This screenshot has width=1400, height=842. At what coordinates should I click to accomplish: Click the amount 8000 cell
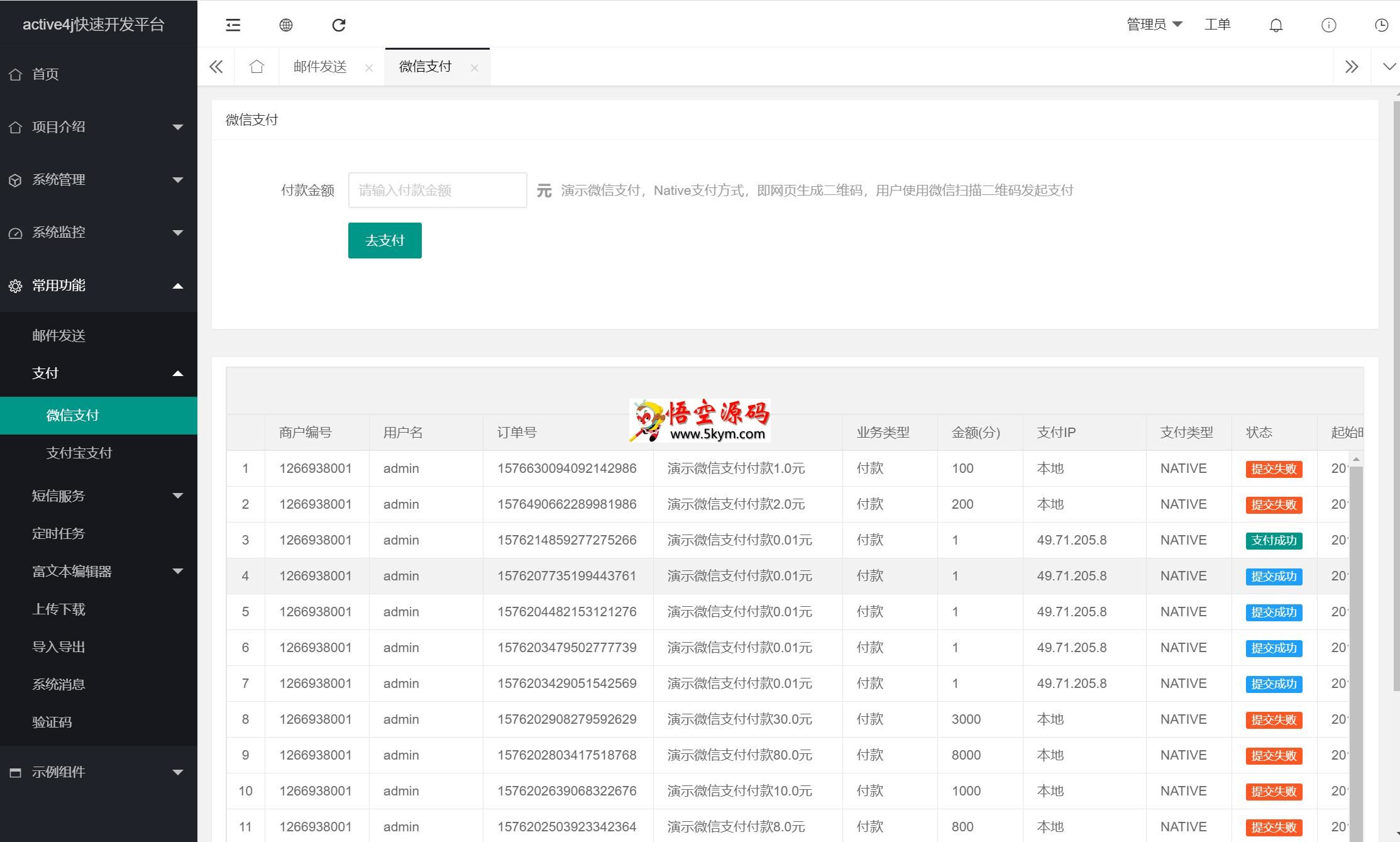[x=966, y=755]
